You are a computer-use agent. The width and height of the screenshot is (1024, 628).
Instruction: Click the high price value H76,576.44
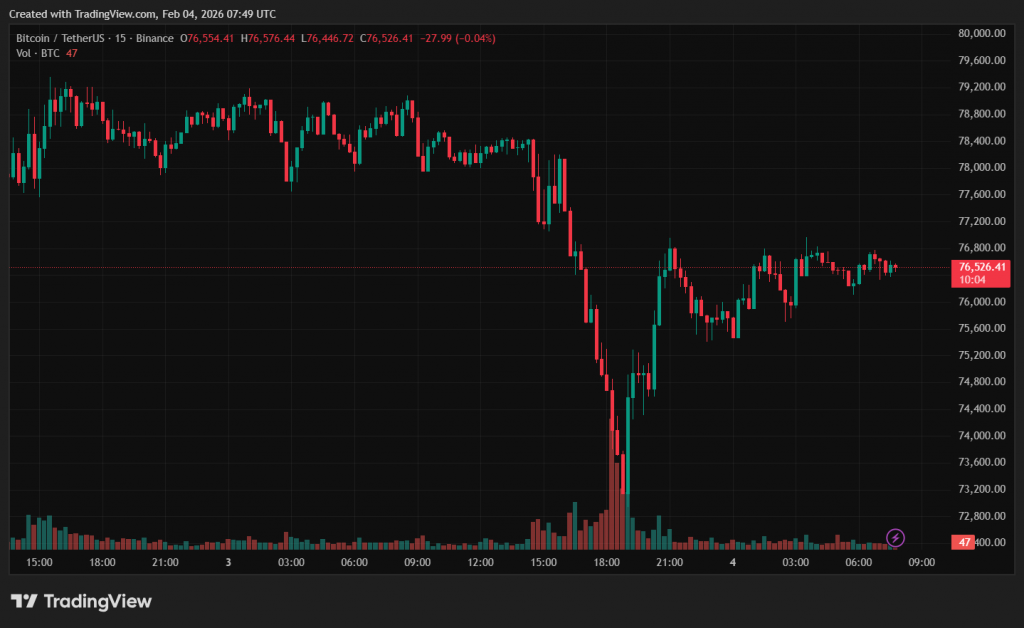coord(271,38)
